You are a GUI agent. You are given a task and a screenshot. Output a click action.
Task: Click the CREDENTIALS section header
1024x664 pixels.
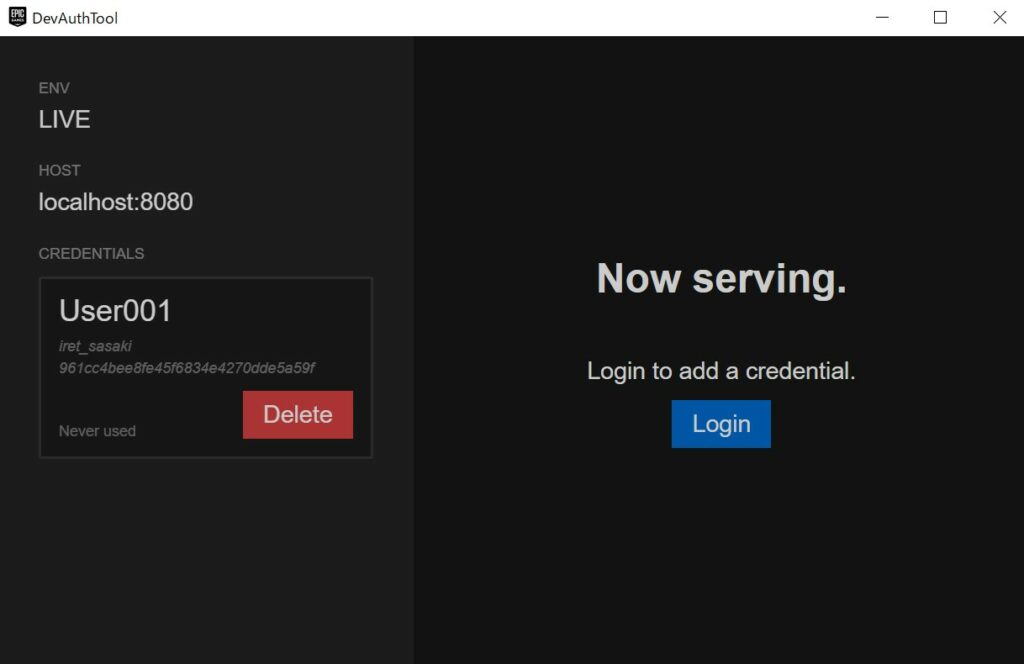[91, 253]
